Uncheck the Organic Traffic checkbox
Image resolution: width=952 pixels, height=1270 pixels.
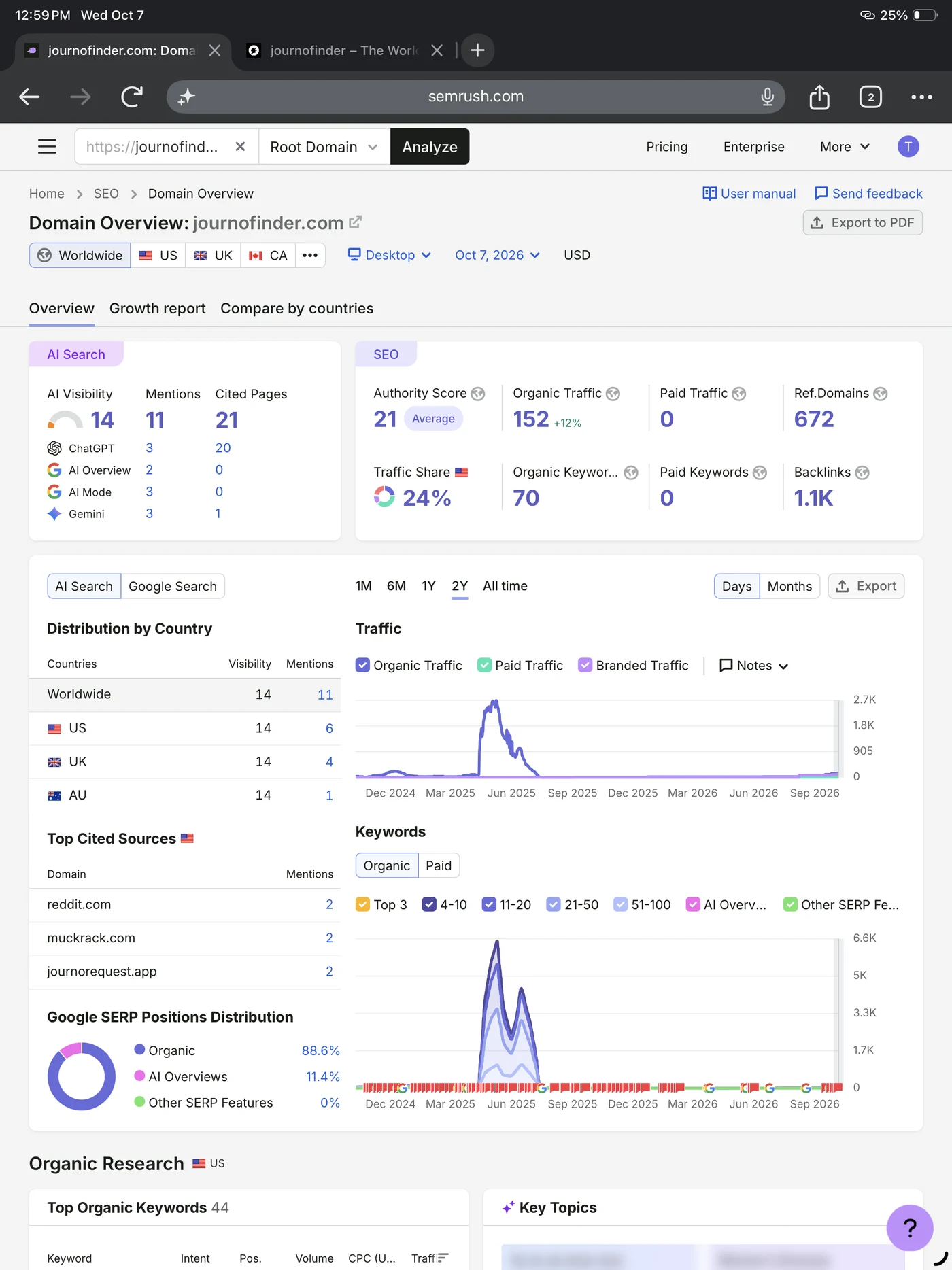tap(362, 665)
